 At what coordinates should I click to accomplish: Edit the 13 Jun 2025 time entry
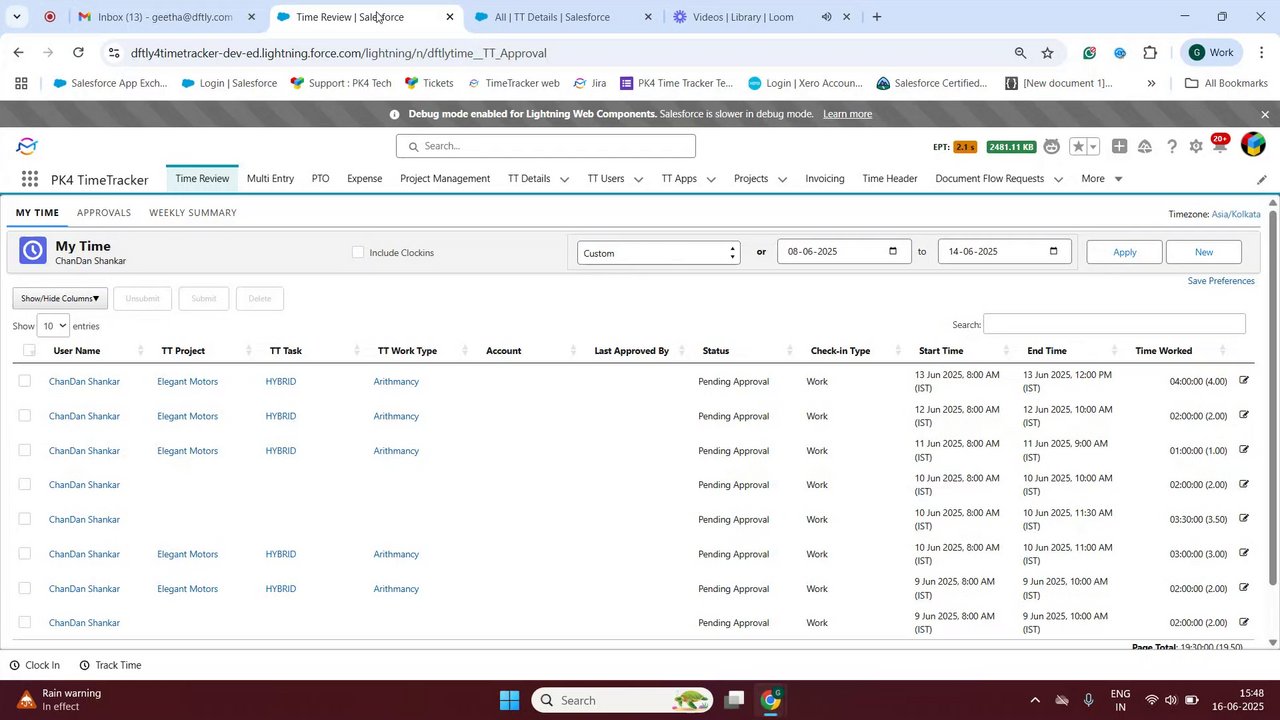pos(1244,380)
